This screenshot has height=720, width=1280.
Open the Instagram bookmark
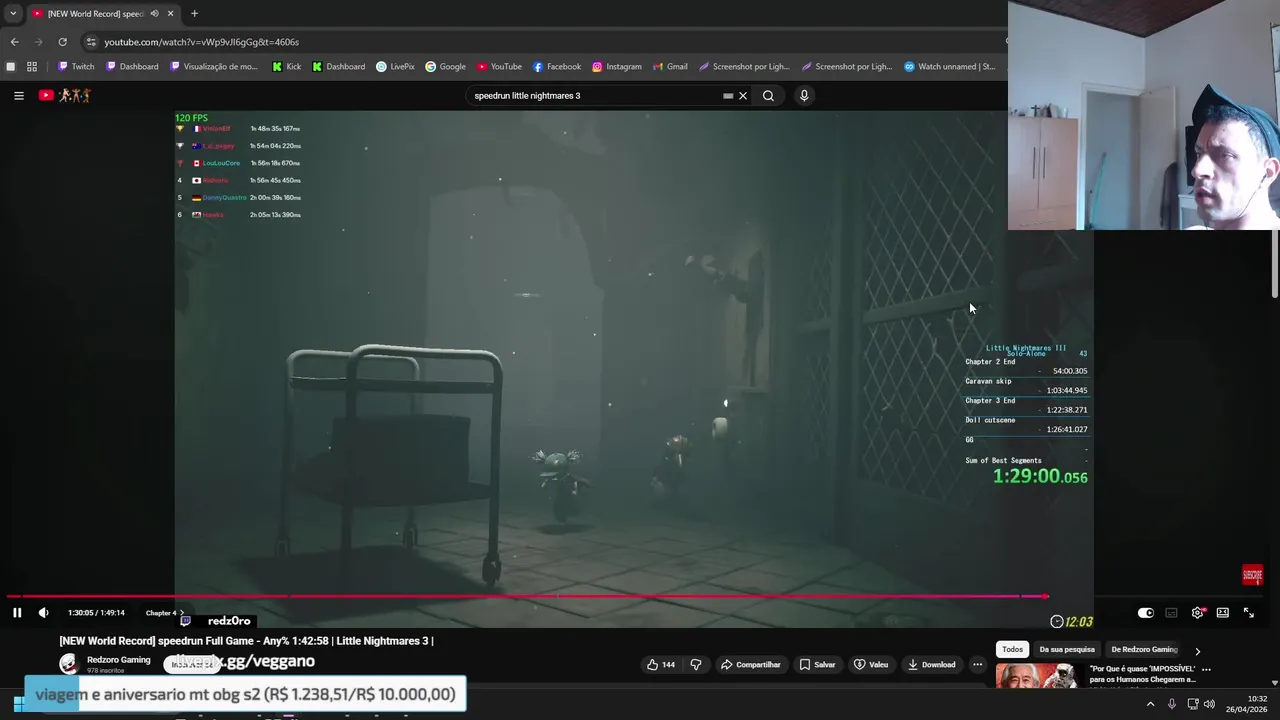pyautogui.click(x=617, y=67)
